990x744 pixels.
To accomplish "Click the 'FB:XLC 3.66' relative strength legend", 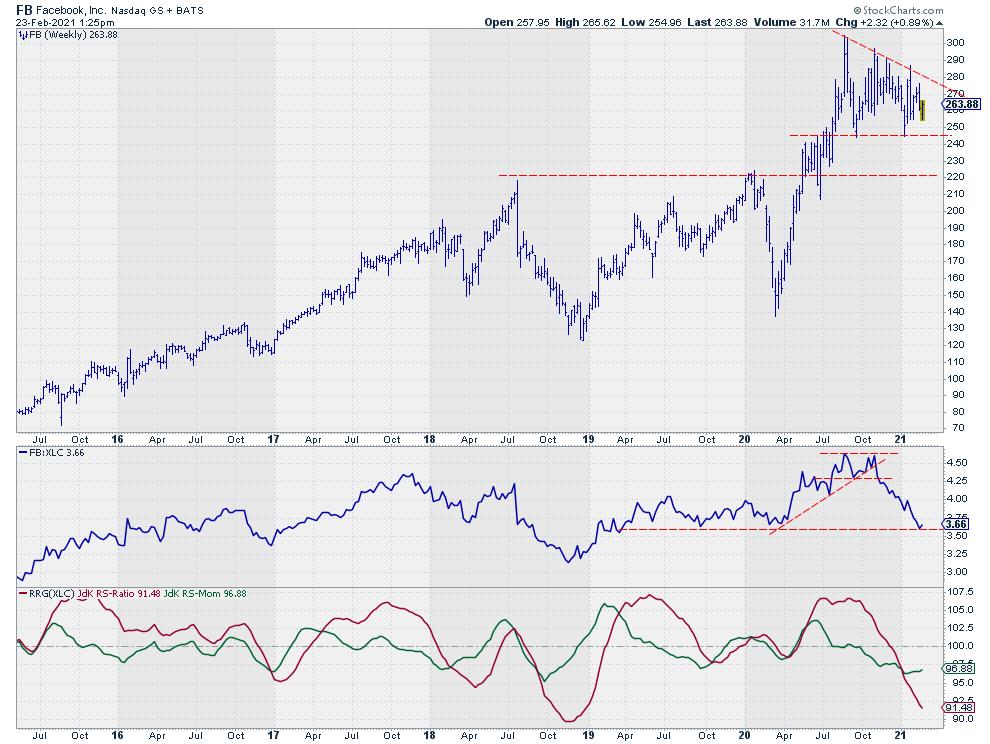I will coord(56,453).
